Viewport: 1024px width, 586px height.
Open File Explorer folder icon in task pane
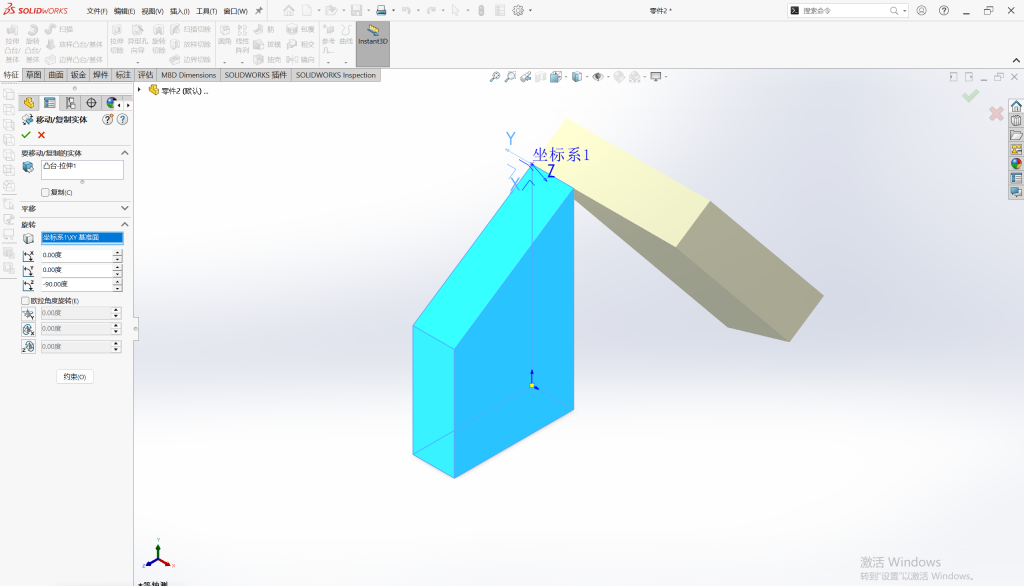pos(1016,135)
